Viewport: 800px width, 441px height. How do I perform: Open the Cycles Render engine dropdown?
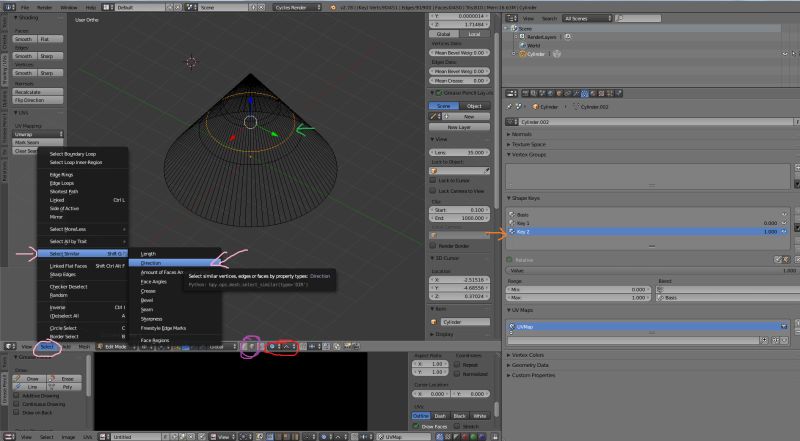pyautogui.click(x=297, y=7)
